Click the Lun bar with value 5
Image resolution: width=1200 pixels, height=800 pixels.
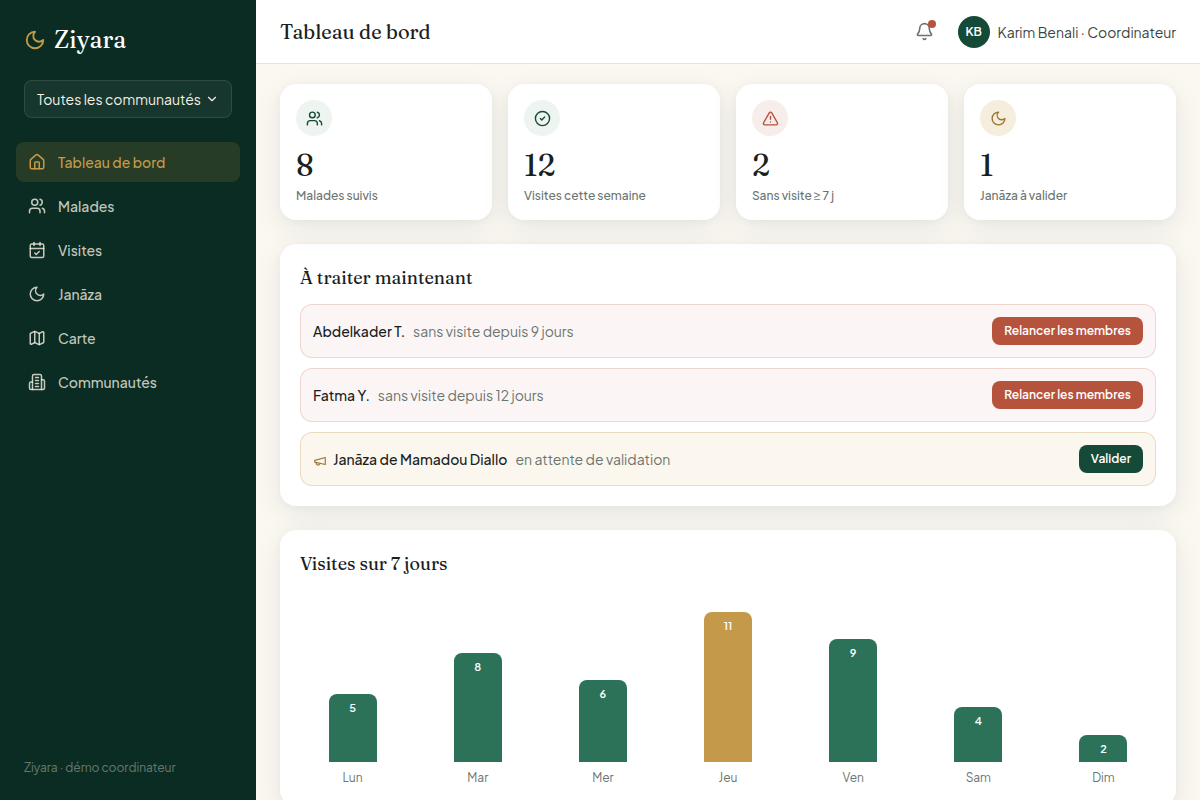coord(353,728)
